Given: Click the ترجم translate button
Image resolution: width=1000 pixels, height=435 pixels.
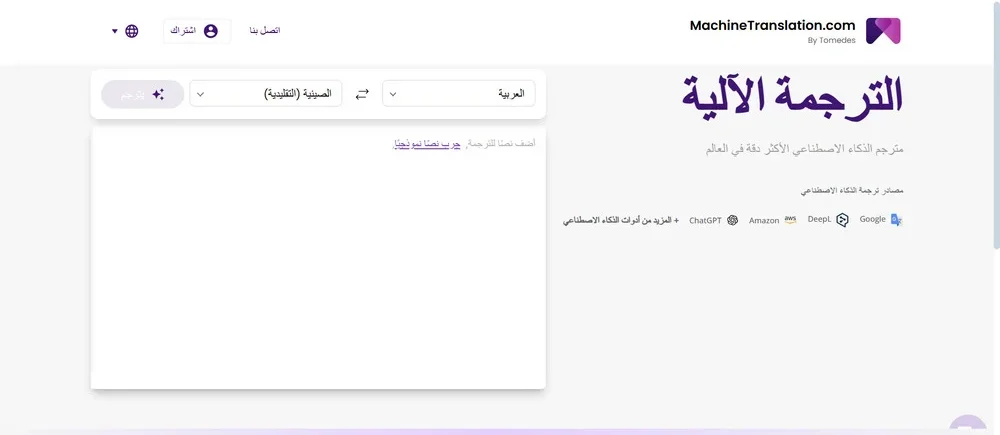Looking at the screenshot, I should pyautogui.click(x=142, y=94).
